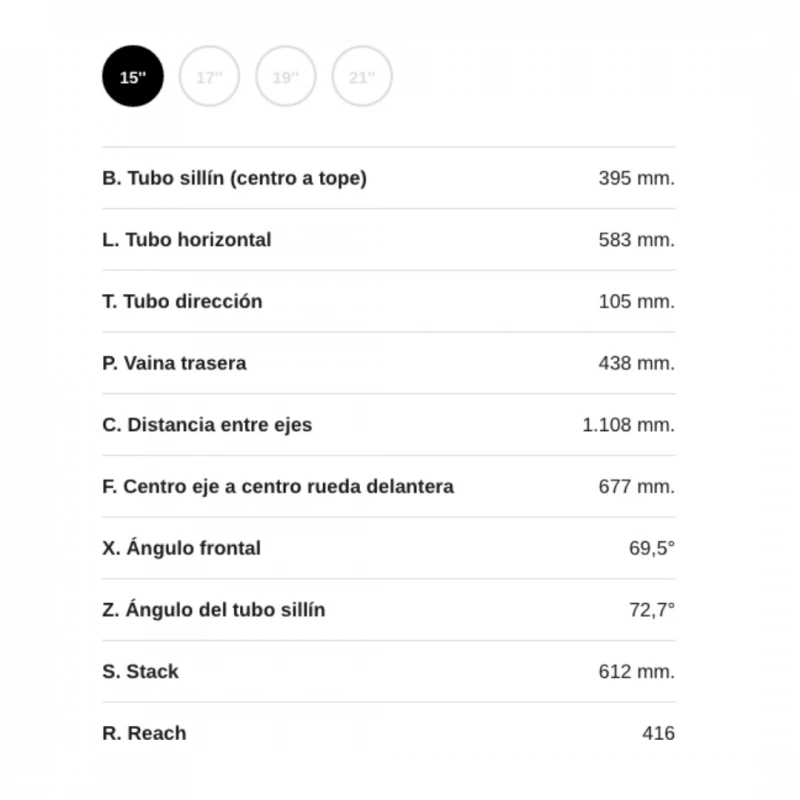This screenshot has height=800, width=800.
Task: Click the "R. Reach" row label
Action: tap(144, 733)
